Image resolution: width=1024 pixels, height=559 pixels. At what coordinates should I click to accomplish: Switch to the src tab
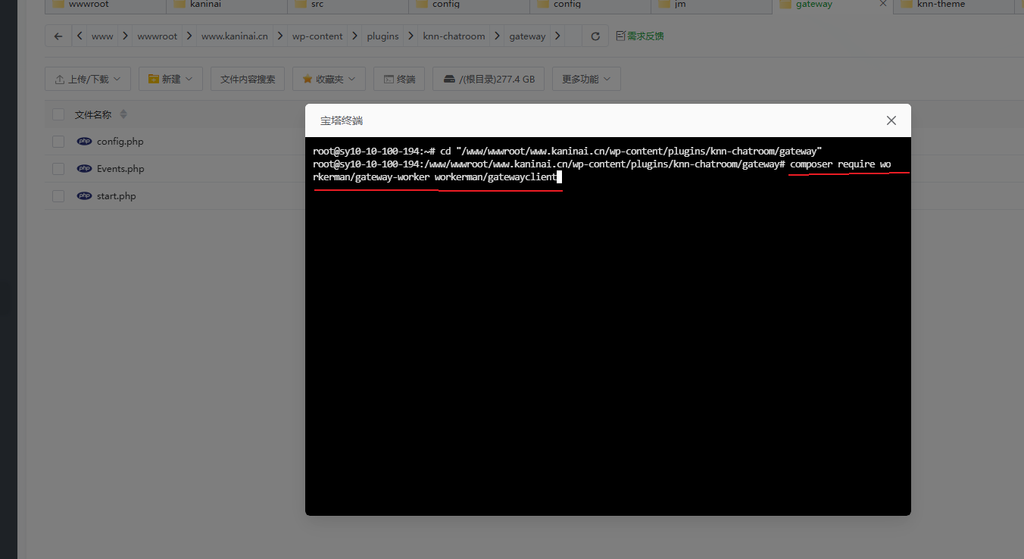click(x=348, y=5)
